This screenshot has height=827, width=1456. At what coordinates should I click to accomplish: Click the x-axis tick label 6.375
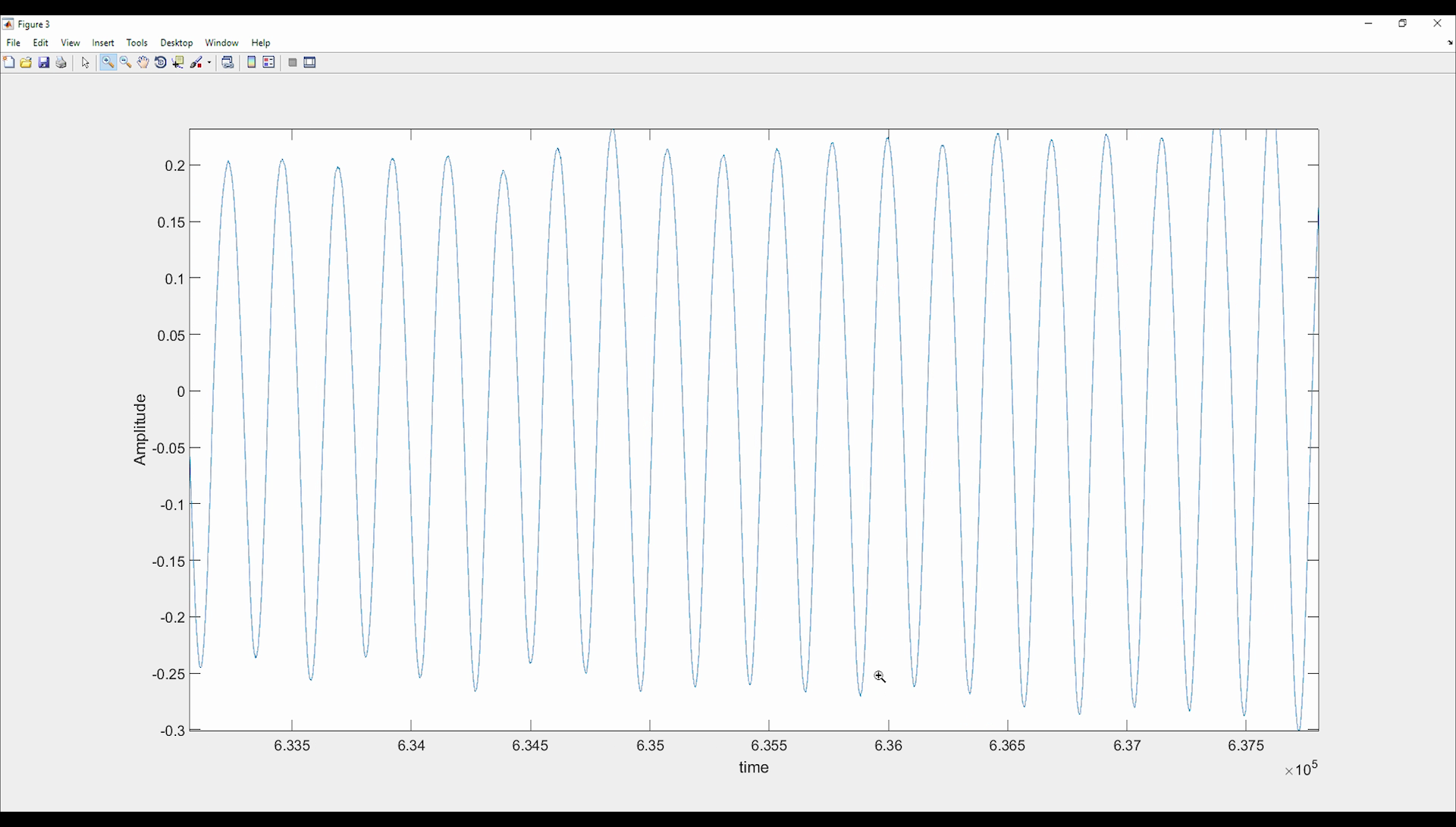point(1247,746)
